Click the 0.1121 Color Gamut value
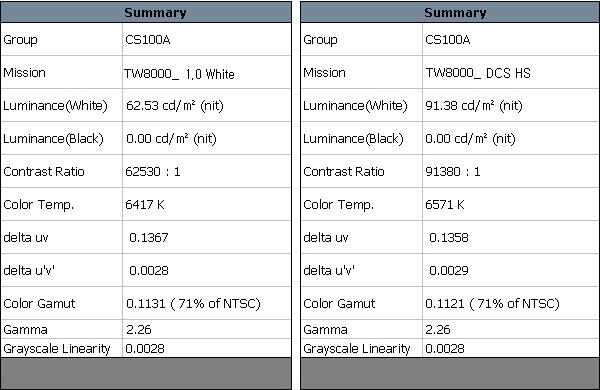The height and width of the screenshot is (390, 600). [445, 304]
